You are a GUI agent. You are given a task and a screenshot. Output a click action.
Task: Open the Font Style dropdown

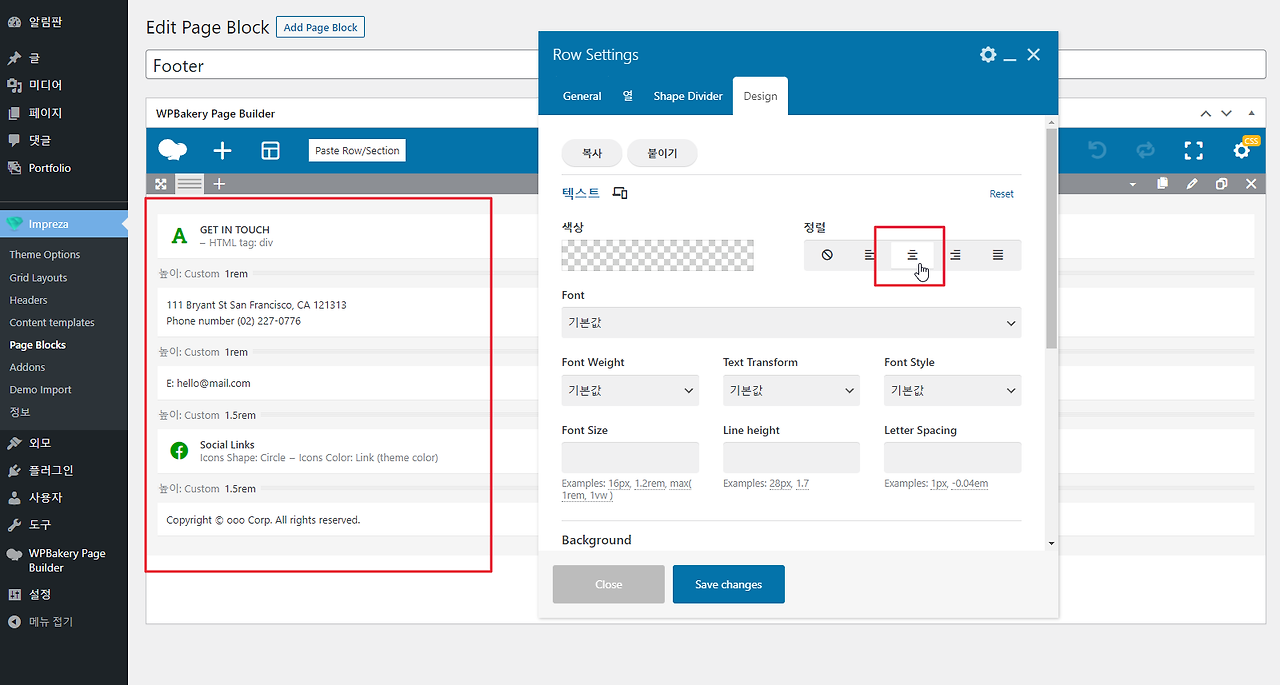pyautogui.click(x=952, y=390)
